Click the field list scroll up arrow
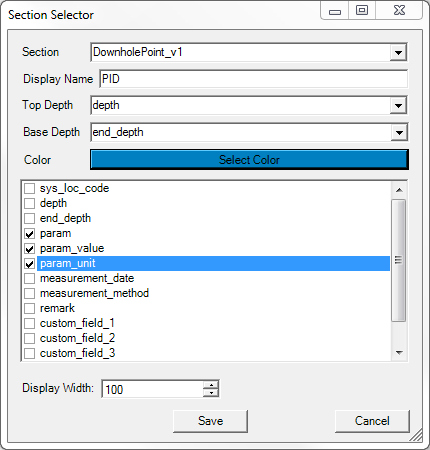This screenshot has width=430, height=450. coord(399,190)
